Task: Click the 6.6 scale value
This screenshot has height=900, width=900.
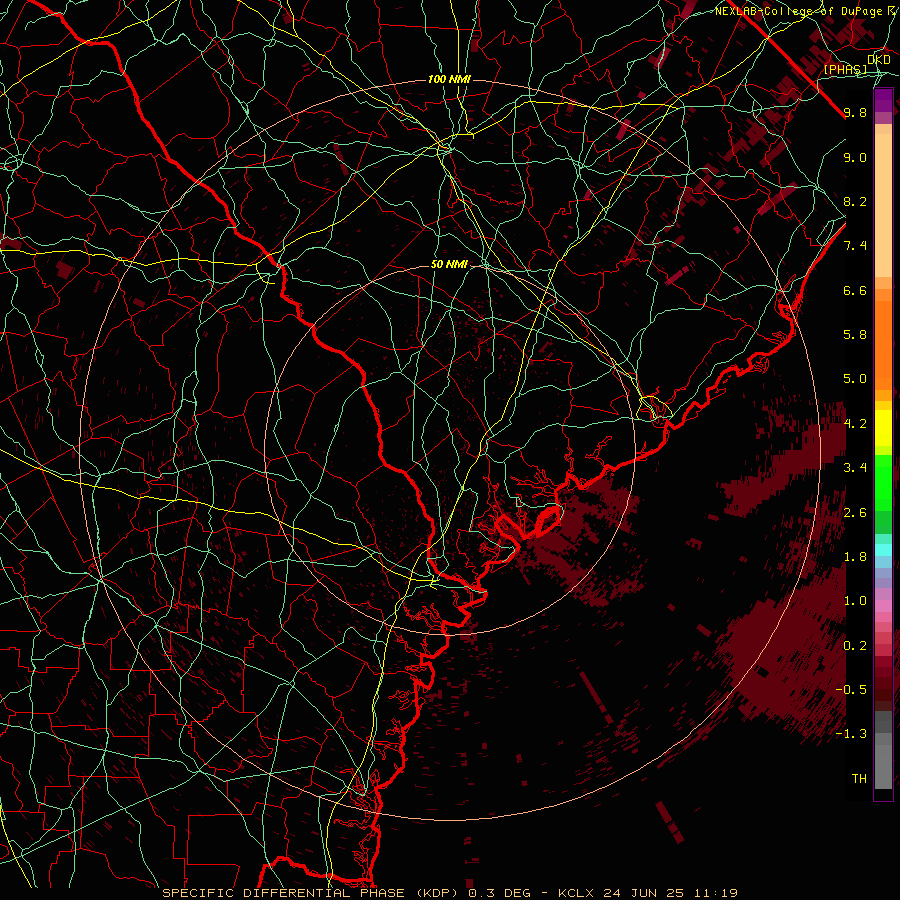Action: click(x=855, y=290)
